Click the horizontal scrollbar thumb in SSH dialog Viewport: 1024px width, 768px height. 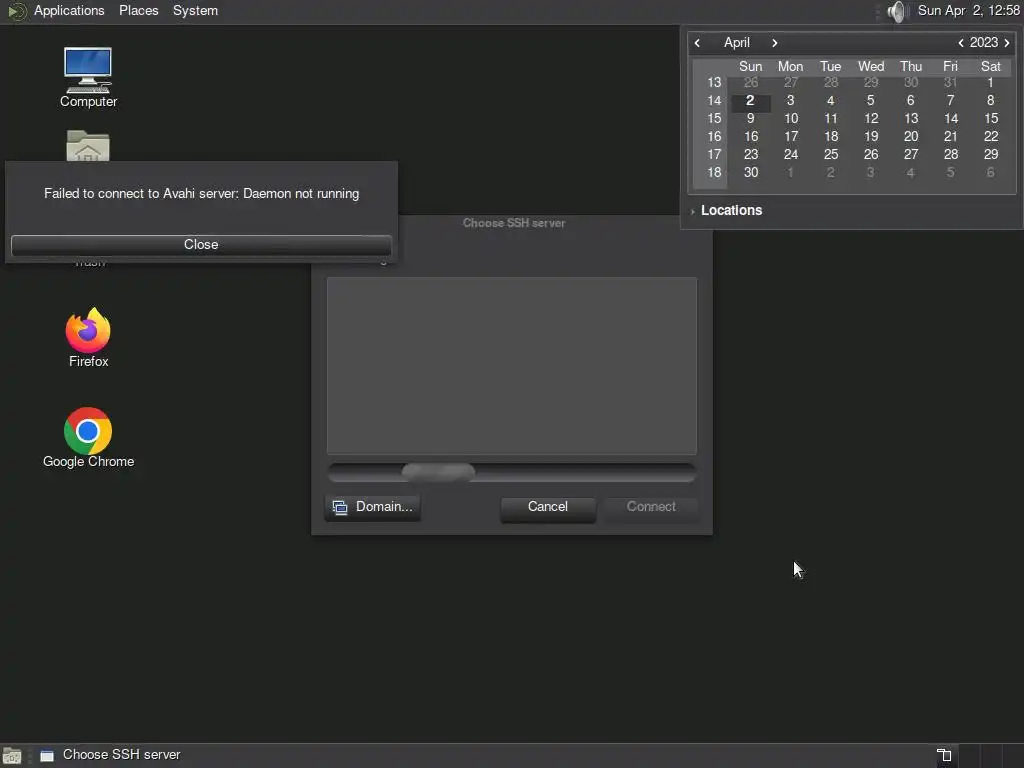coord(438,472)
